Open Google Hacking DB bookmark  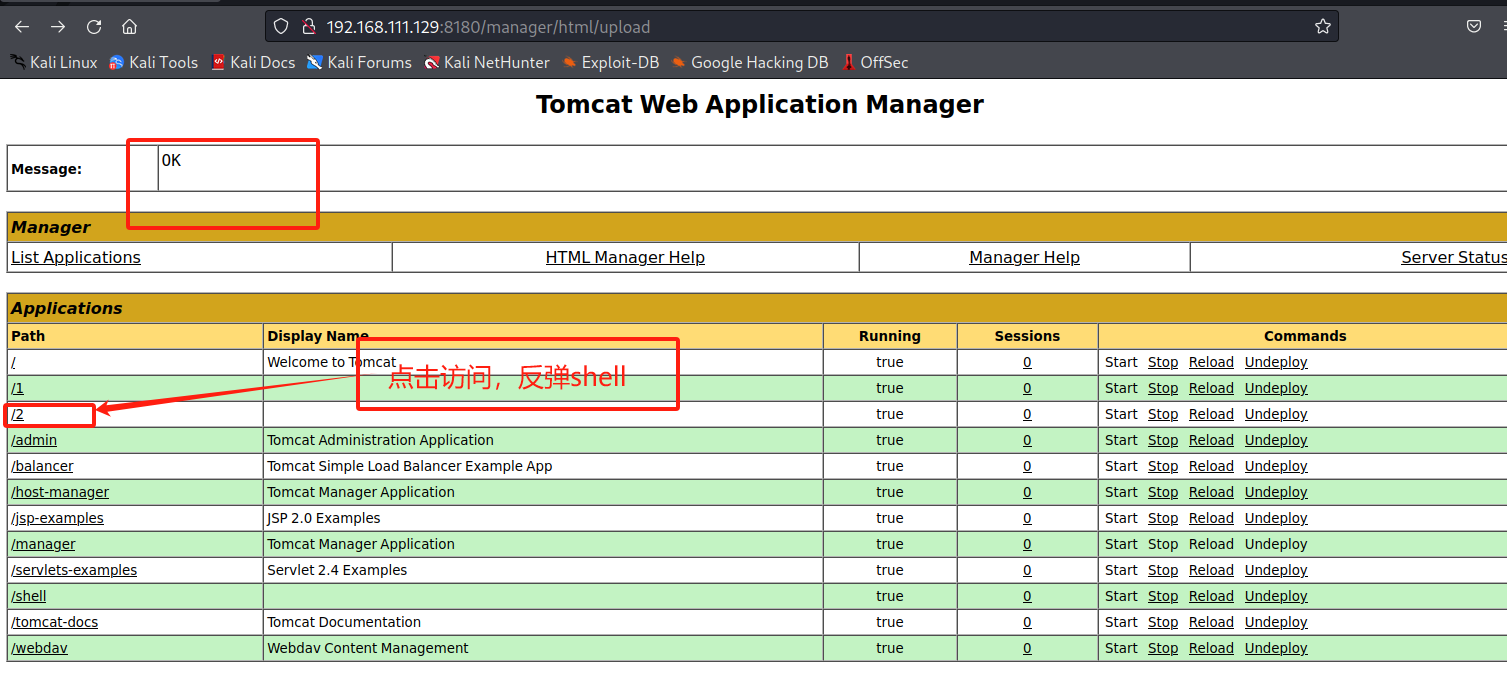point(750,62)
